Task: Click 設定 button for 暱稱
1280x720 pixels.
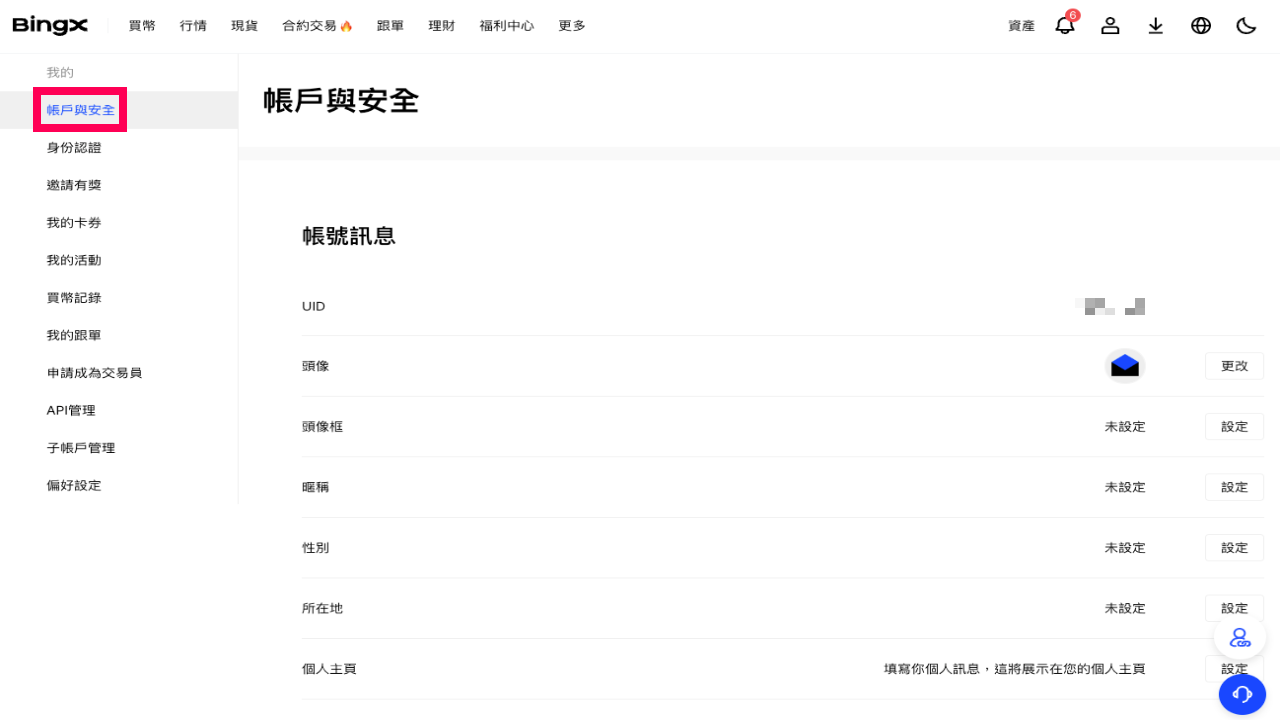Action: click(x=1234, y=487)
